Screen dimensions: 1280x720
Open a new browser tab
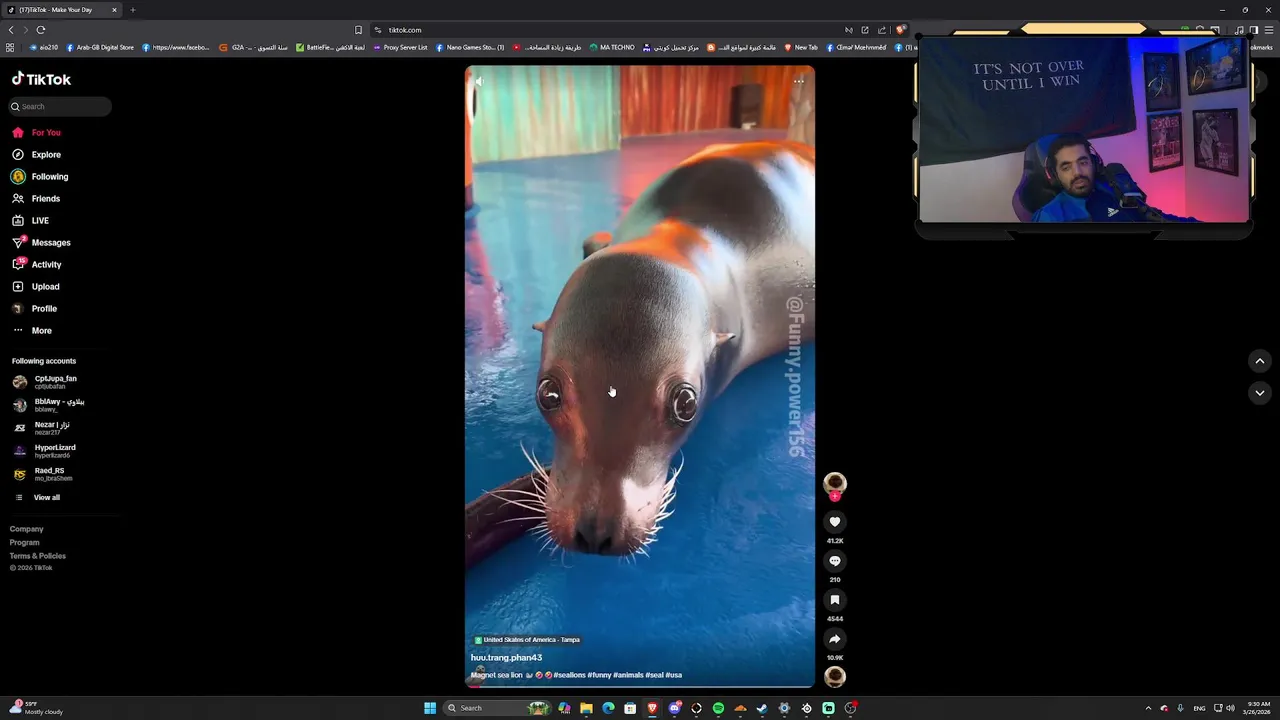(132, 10)
